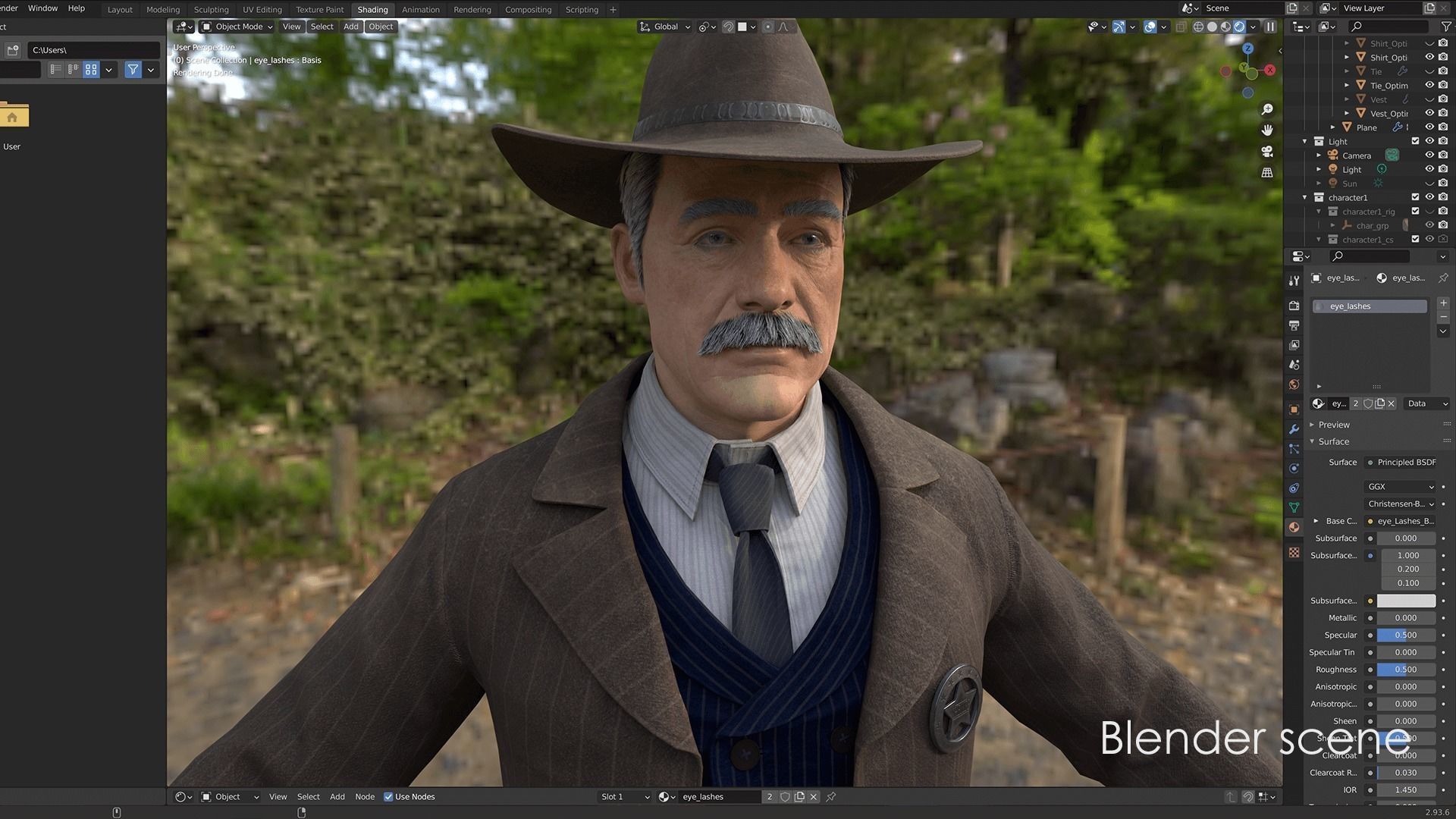Select rendered viewport shading icon
This screenshot has height=819, width=1456.
tap(1239, 27)
